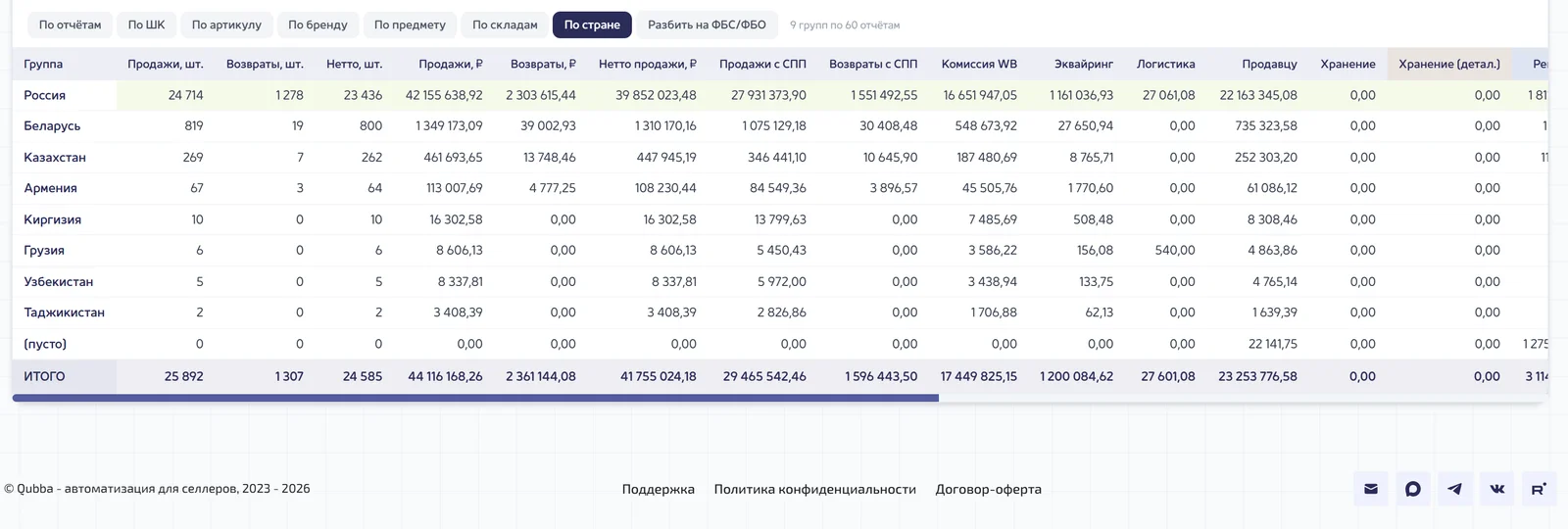Select the Беларусь row label

pyautogui.click(x=52, y=125)
